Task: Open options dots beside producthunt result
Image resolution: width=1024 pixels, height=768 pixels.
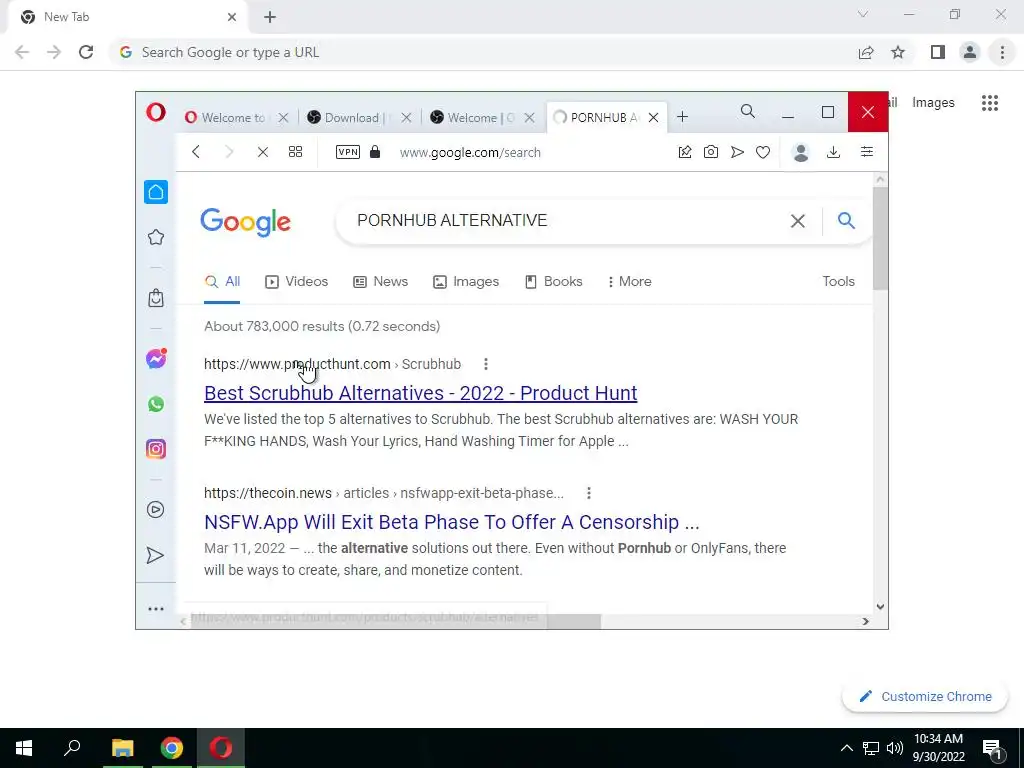Action: coord(485,364)
